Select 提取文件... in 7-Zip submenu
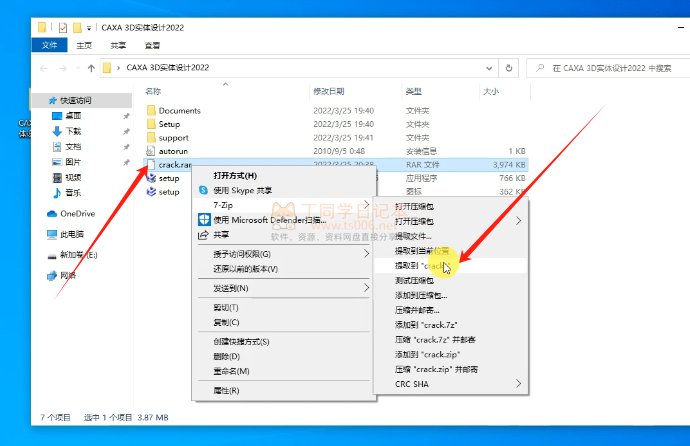Viewport: 690px width, 446px height. click(451, 236)
